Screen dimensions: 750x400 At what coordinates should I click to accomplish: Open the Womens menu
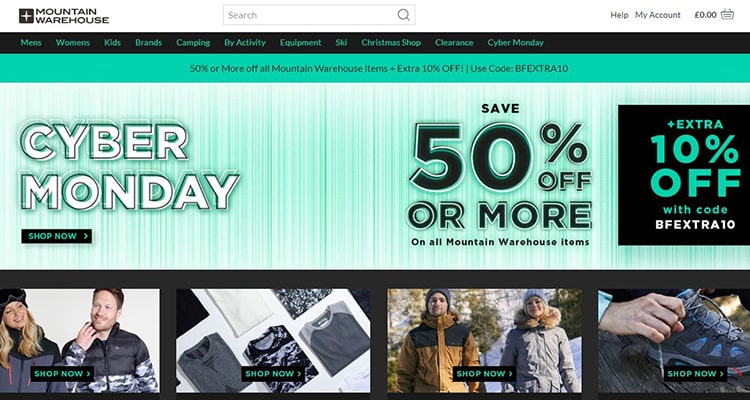pyautogui.click(x=73, y=43)
